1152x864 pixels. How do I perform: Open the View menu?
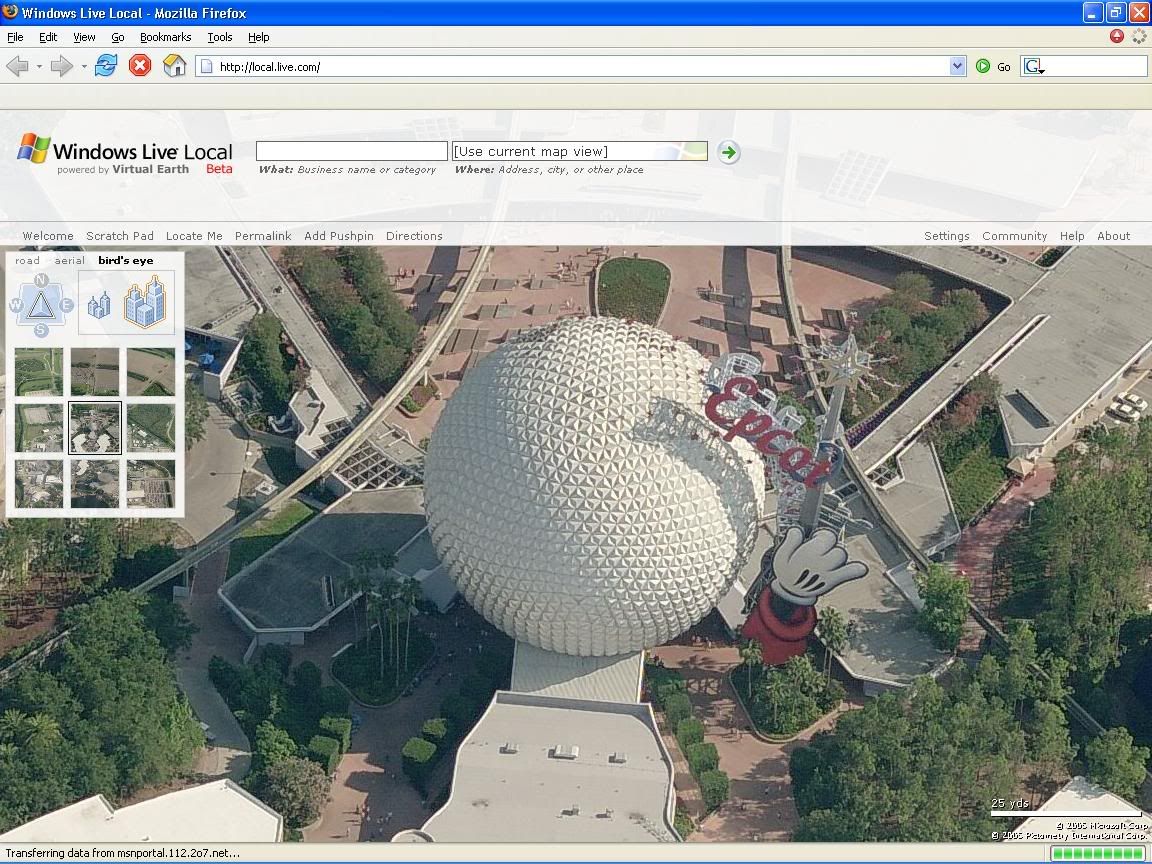(84, 37)
